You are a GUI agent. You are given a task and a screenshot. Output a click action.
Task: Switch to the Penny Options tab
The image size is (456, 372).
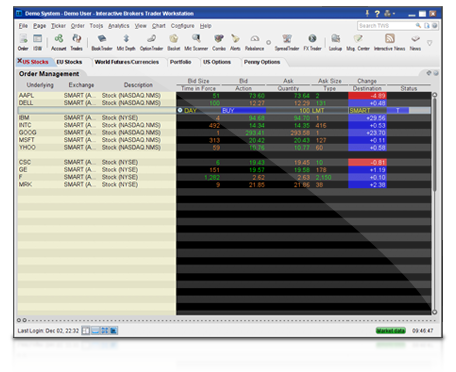coord(262,62)
